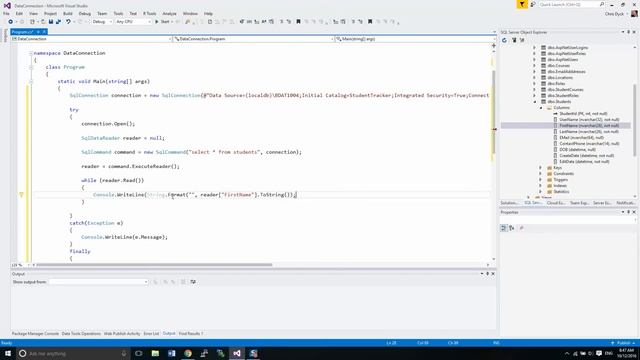
Task: Open the Build menu
Action: 68,13
